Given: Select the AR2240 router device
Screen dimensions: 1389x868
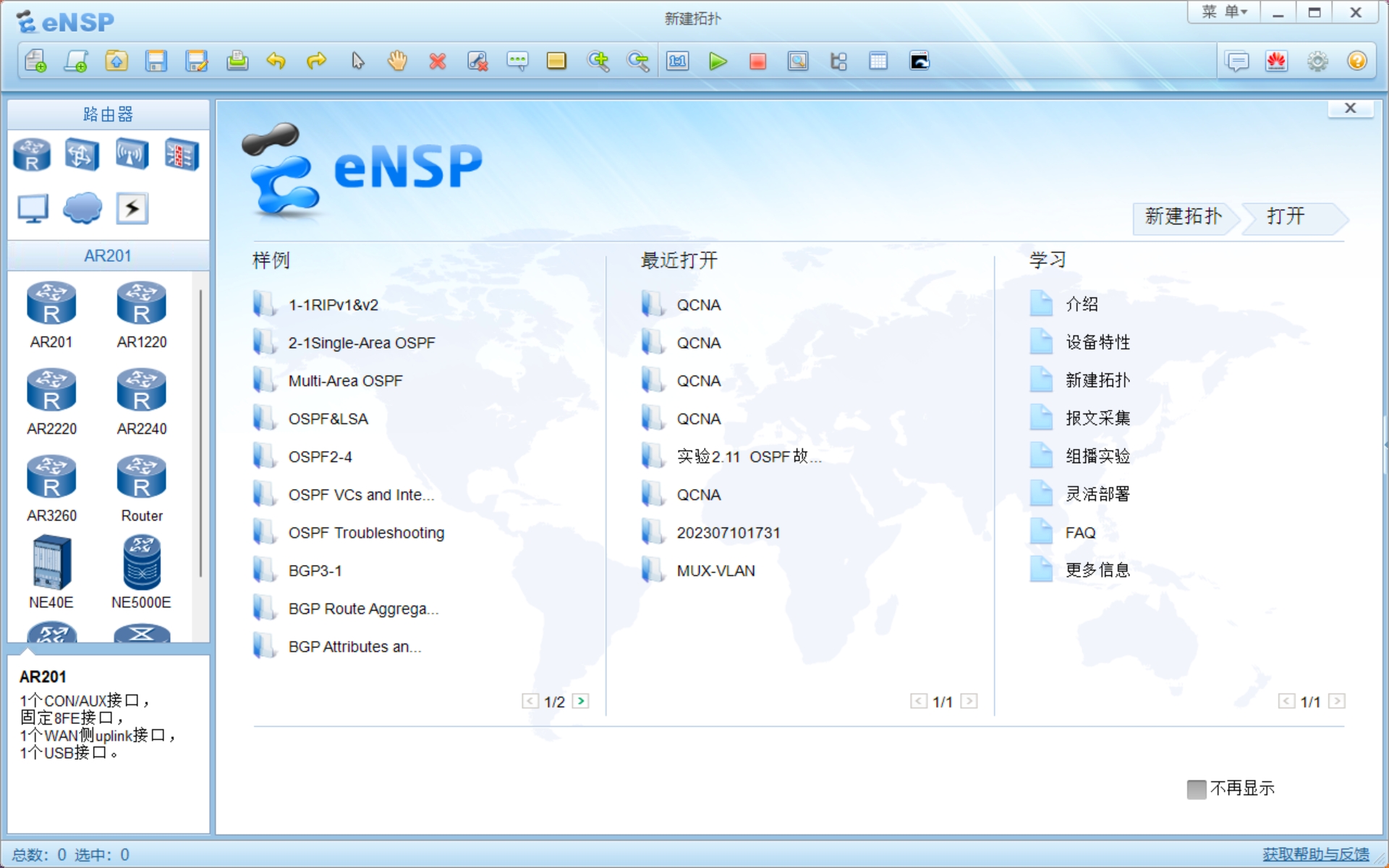Looking at the screenshot, I should pos(142,402).
